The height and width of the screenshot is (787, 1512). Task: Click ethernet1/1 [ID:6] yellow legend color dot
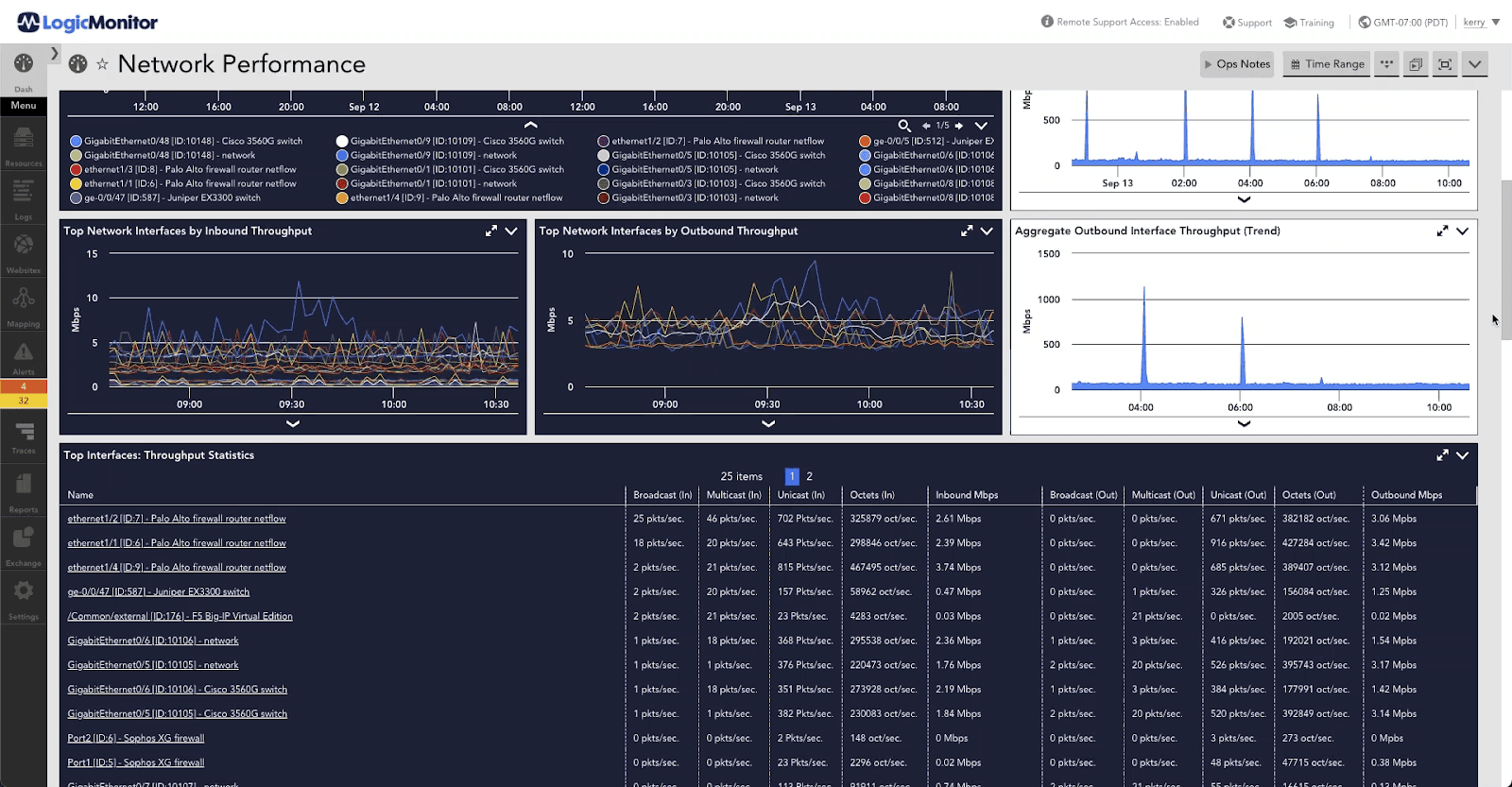tap(76, 183)
